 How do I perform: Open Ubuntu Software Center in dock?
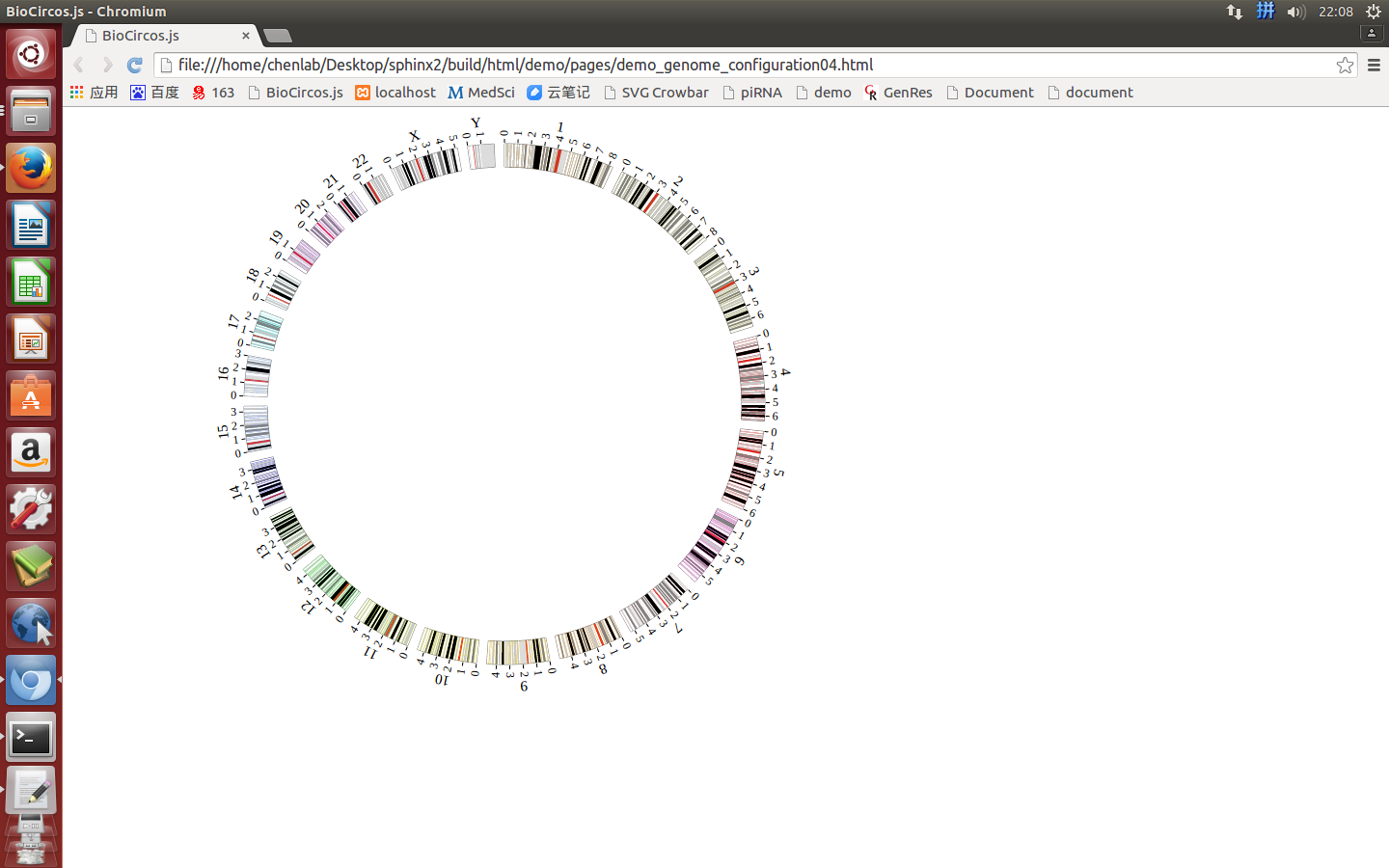[31, 395]
